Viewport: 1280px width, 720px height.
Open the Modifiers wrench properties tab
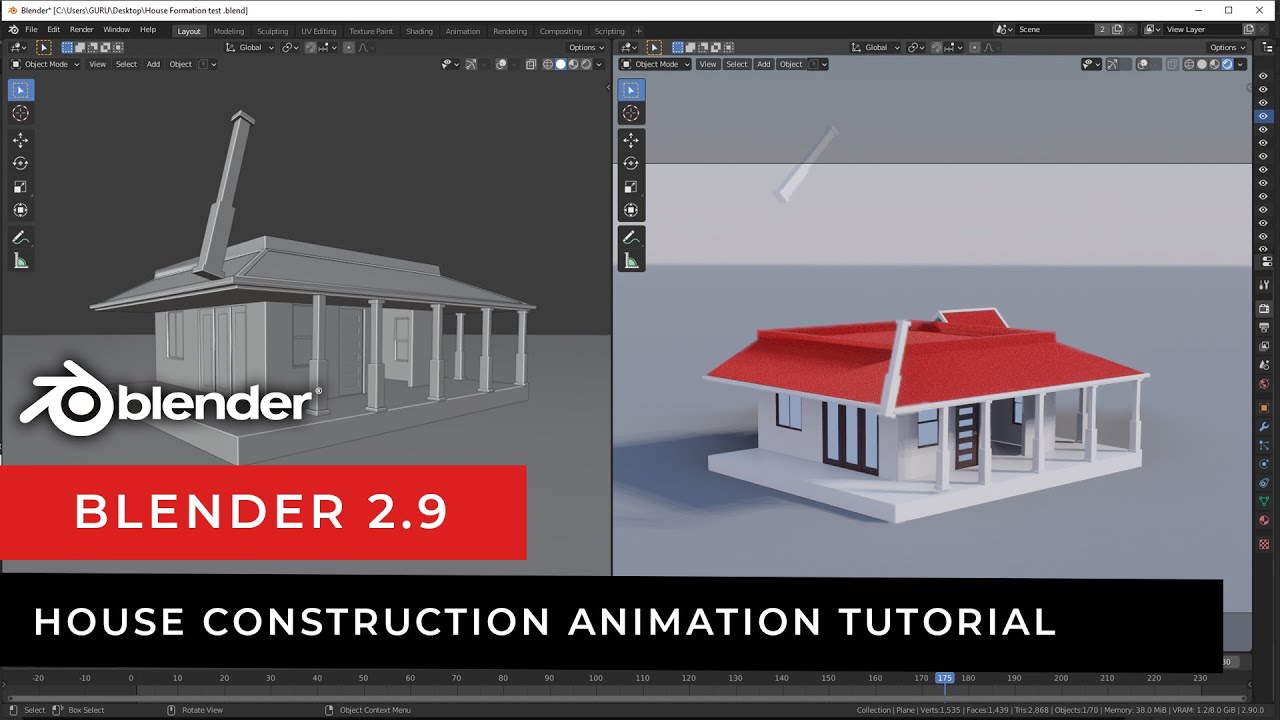[x=1264, y=427]
